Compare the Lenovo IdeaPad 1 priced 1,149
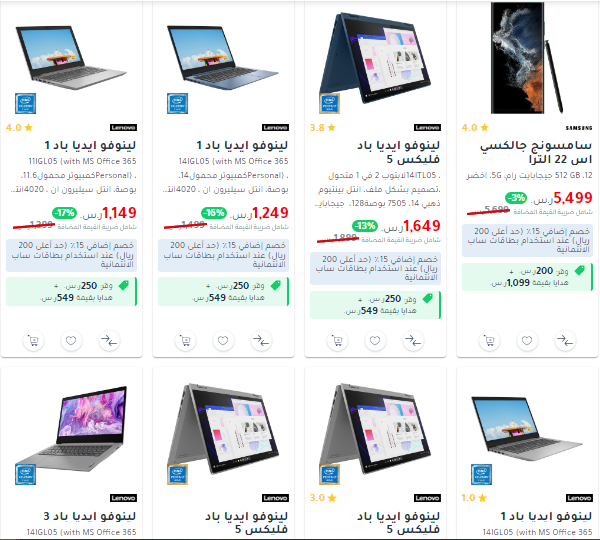The image size is (600, 540). pos(109,341)
